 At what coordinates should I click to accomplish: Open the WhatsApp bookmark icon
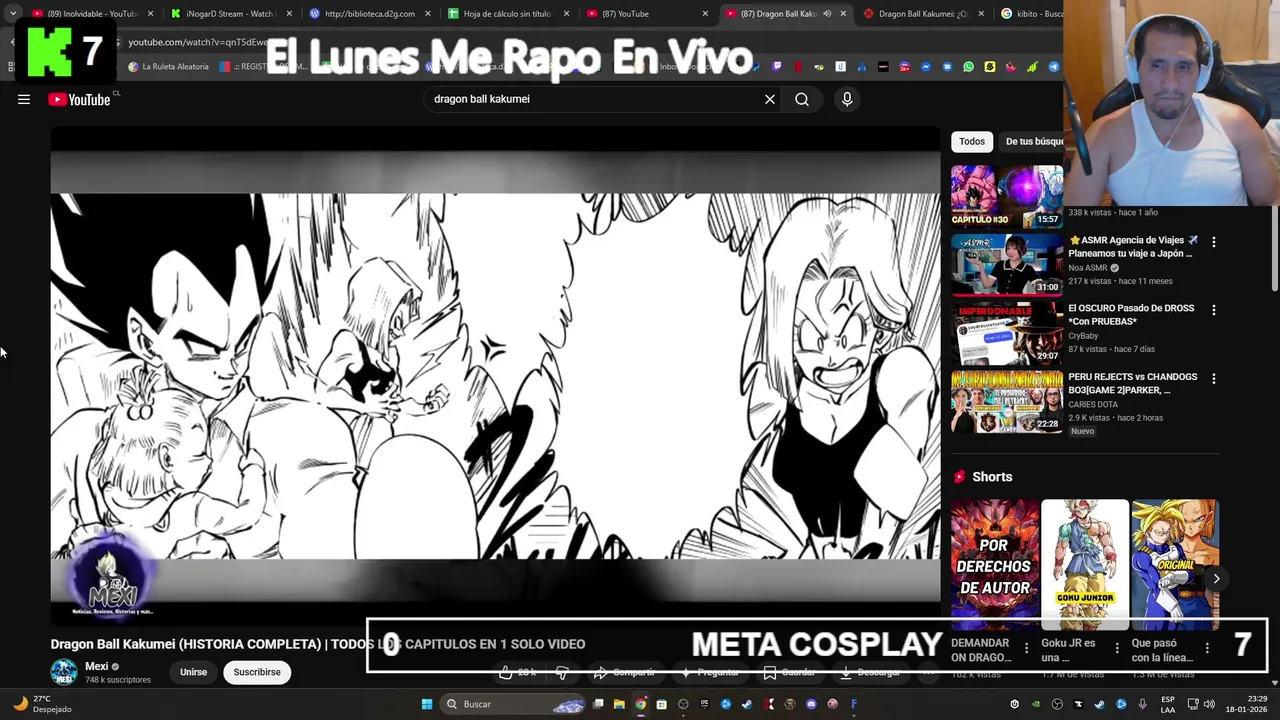click(968, 67)
